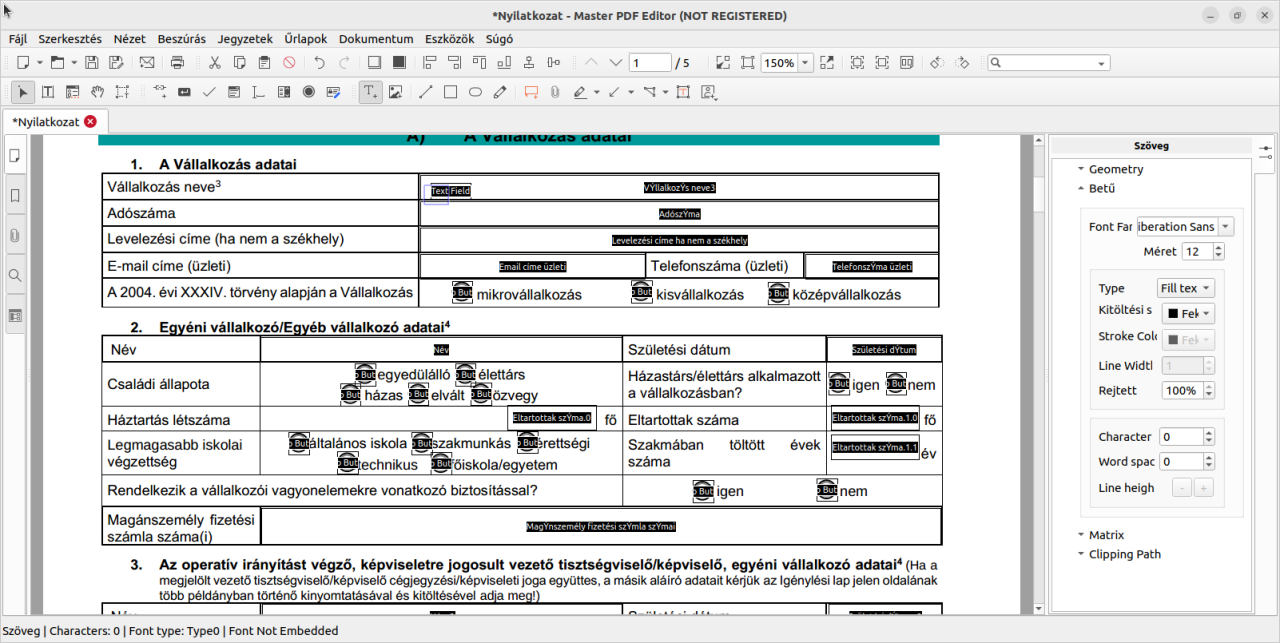Image resolution: width=1280 pixels, height=643 pixels.
Task: Select the szakmunkás radio button
Action: (x=422, y=443)
